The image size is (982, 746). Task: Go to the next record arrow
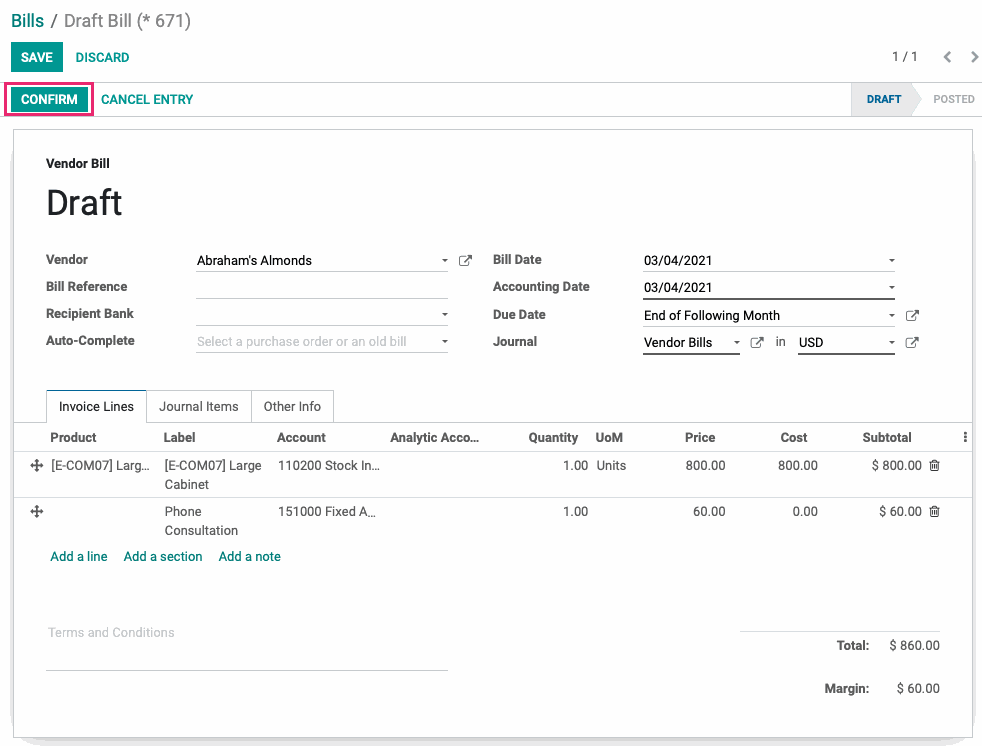click(974, 57)
